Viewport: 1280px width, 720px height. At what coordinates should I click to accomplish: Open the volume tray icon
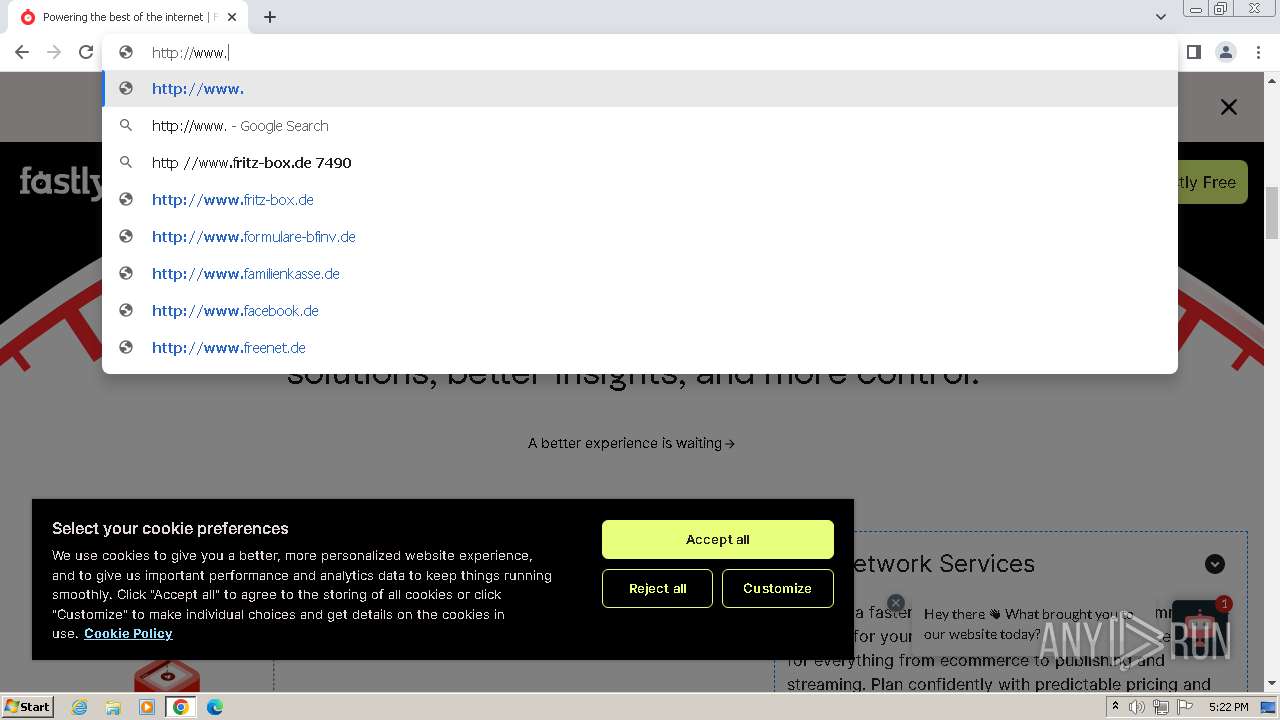[1137, 707]
